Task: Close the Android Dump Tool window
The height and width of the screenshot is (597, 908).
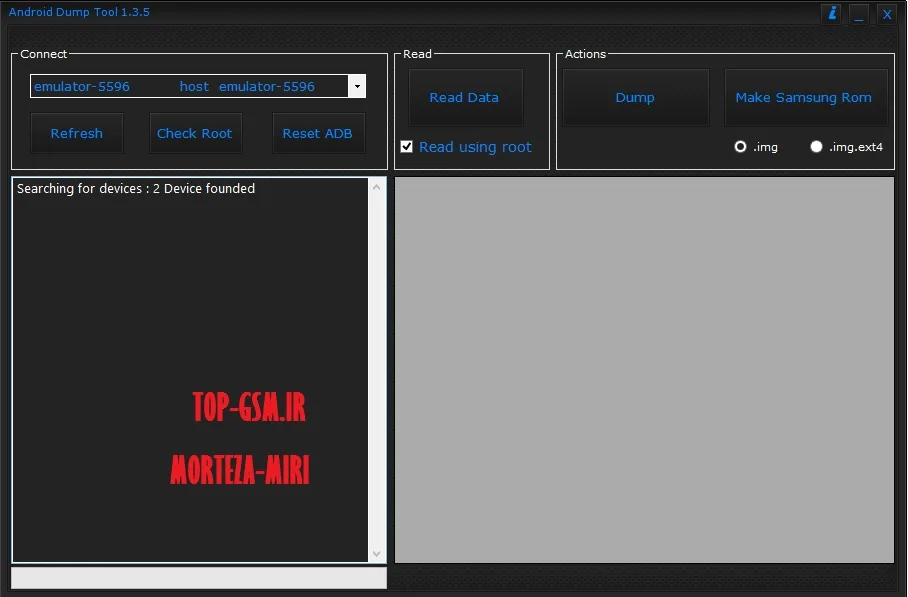Action: pyautogui.click(x=887, y=14)
